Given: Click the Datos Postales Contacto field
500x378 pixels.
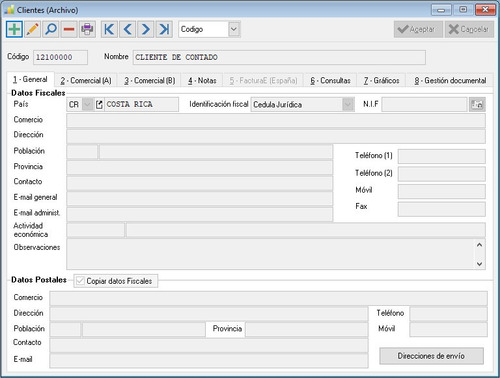Looking at the screenshot, I should coord(209,345).
